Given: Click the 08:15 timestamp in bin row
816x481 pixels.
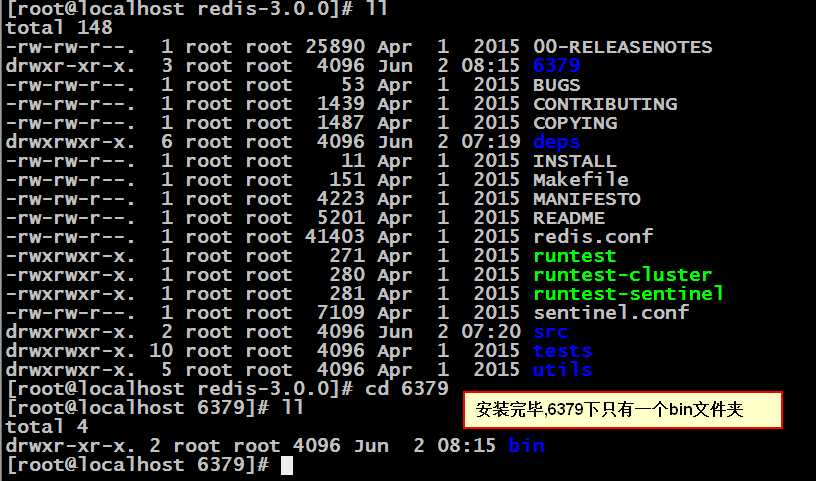Looking at the screenshot, I should click(467, 446).
